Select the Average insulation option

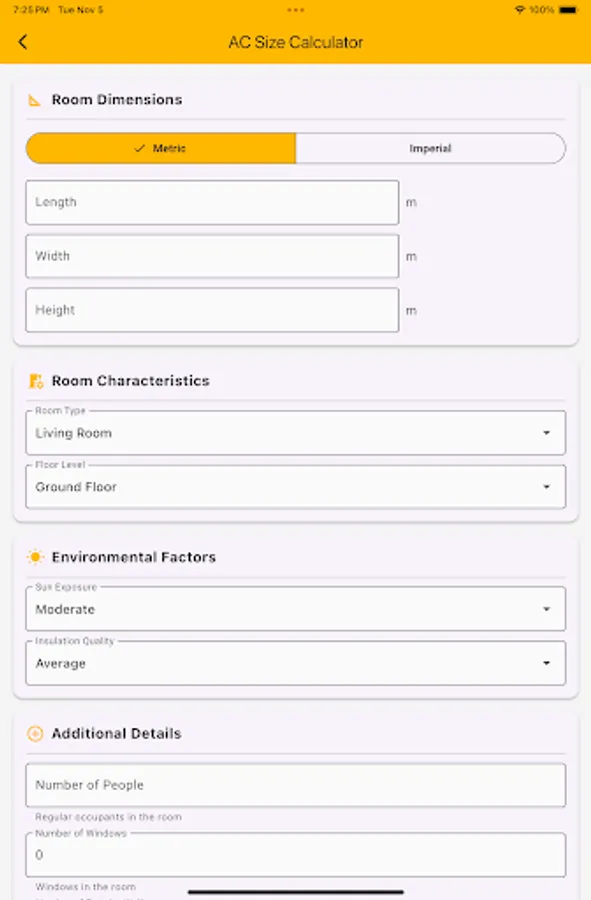pyautogui.click(x=295, y=663)
